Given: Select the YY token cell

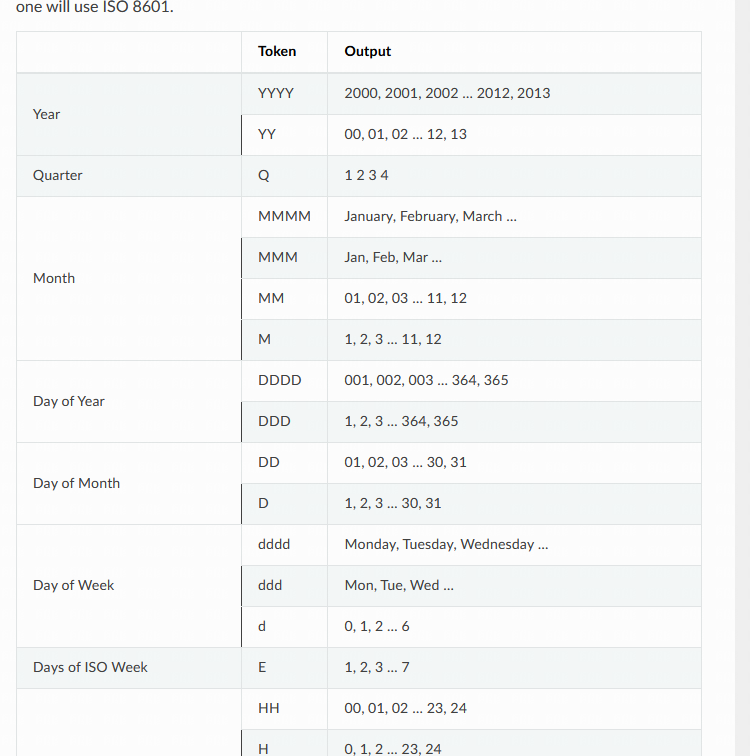Looking at the screenshot, I should coord(284,135).
